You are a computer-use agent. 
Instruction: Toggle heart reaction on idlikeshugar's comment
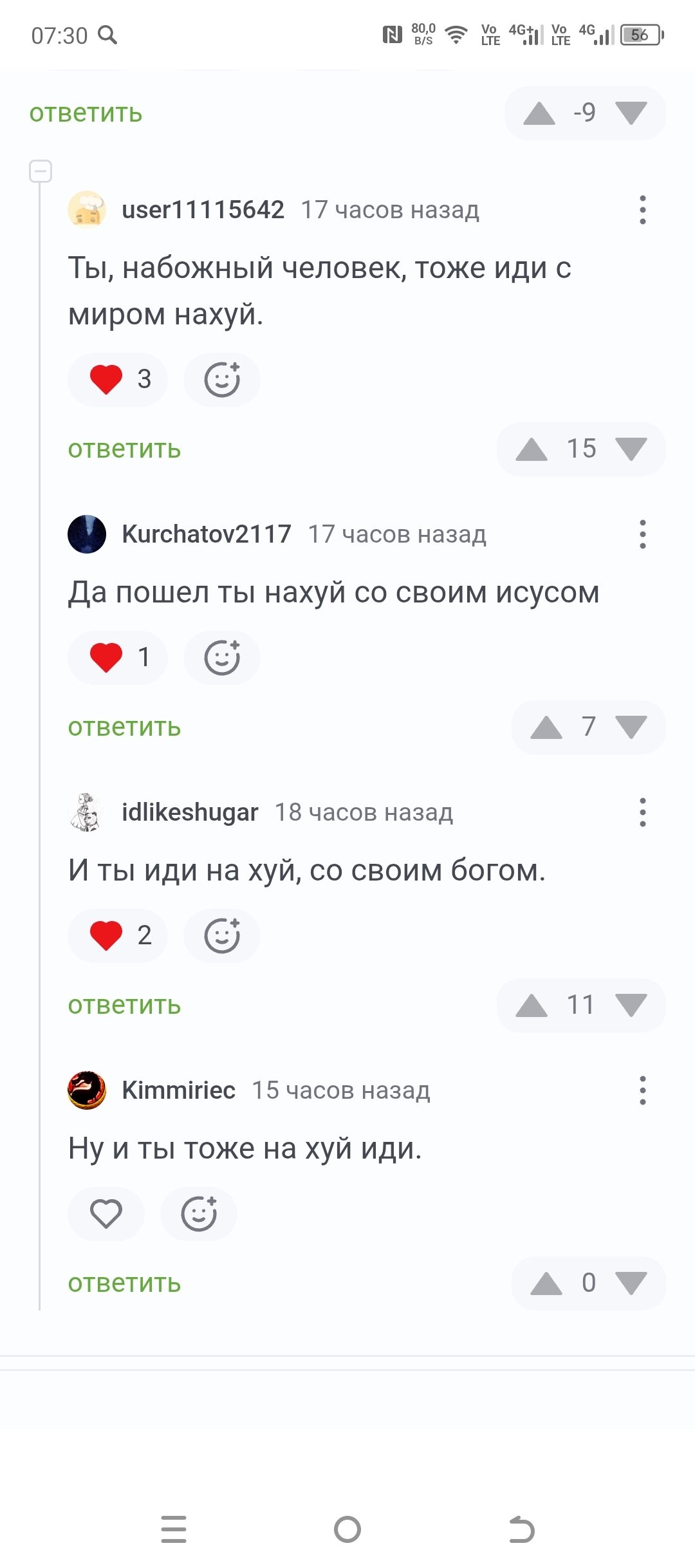tap(118, 936)
